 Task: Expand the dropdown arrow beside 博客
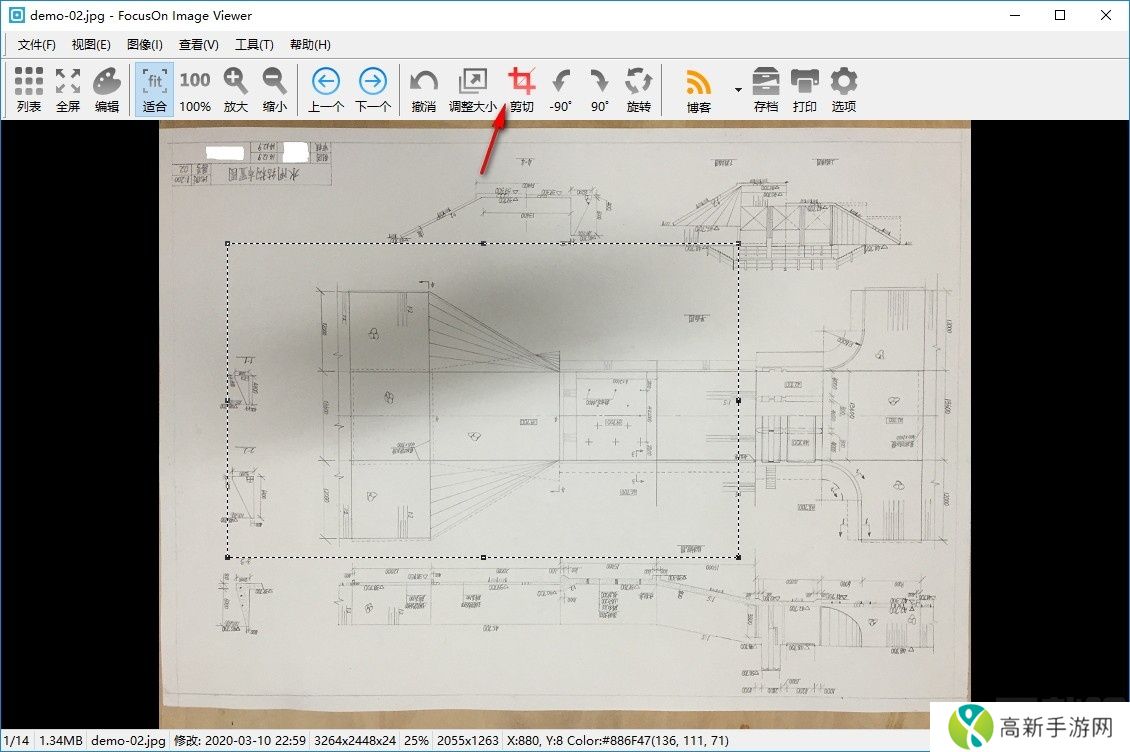pyautogui.click(x=738, y=90)
